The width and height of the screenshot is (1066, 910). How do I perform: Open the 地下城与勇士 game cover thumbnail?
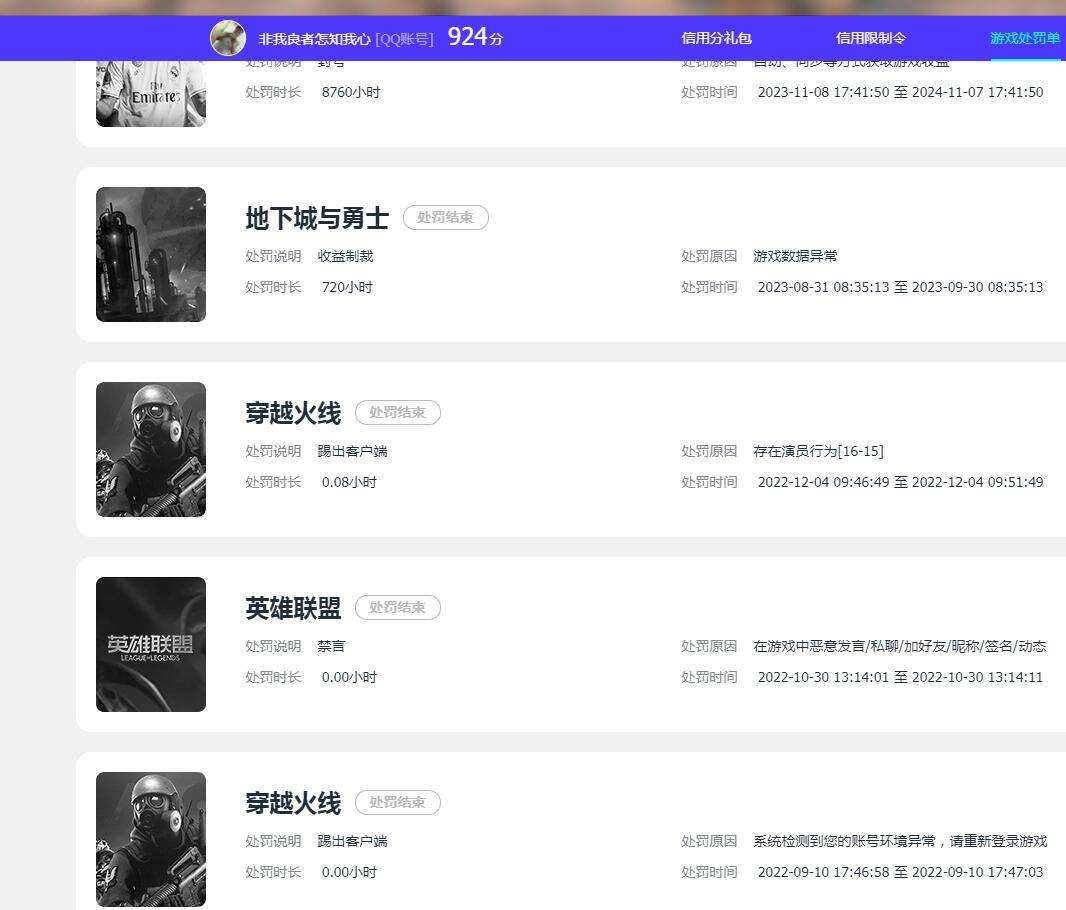(x=151, y=254)
